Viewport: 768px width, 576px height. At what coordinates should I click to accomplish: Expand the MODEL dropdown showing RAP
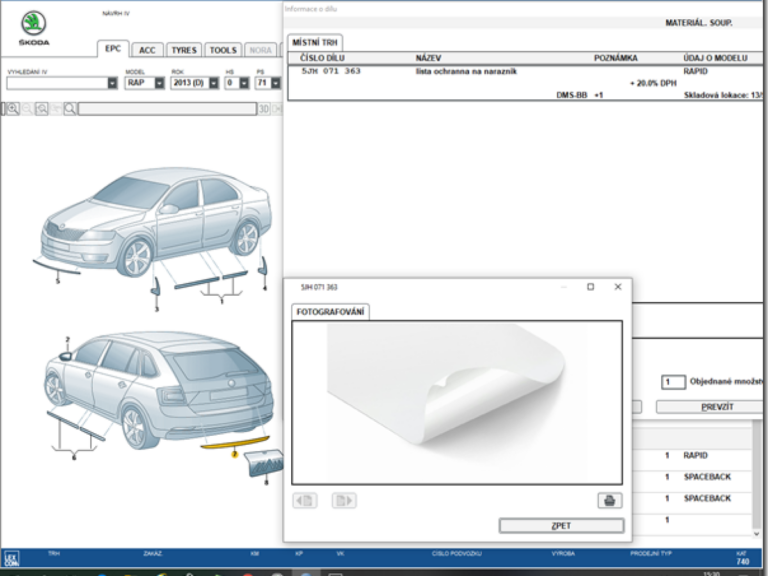pyautogui.click(x=160, y=83)
